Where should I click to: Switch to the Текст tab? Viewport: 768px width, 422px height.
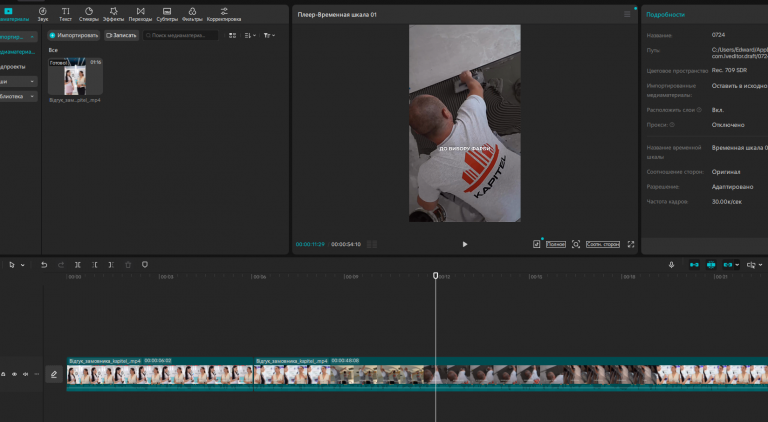(x=65, y=14)
